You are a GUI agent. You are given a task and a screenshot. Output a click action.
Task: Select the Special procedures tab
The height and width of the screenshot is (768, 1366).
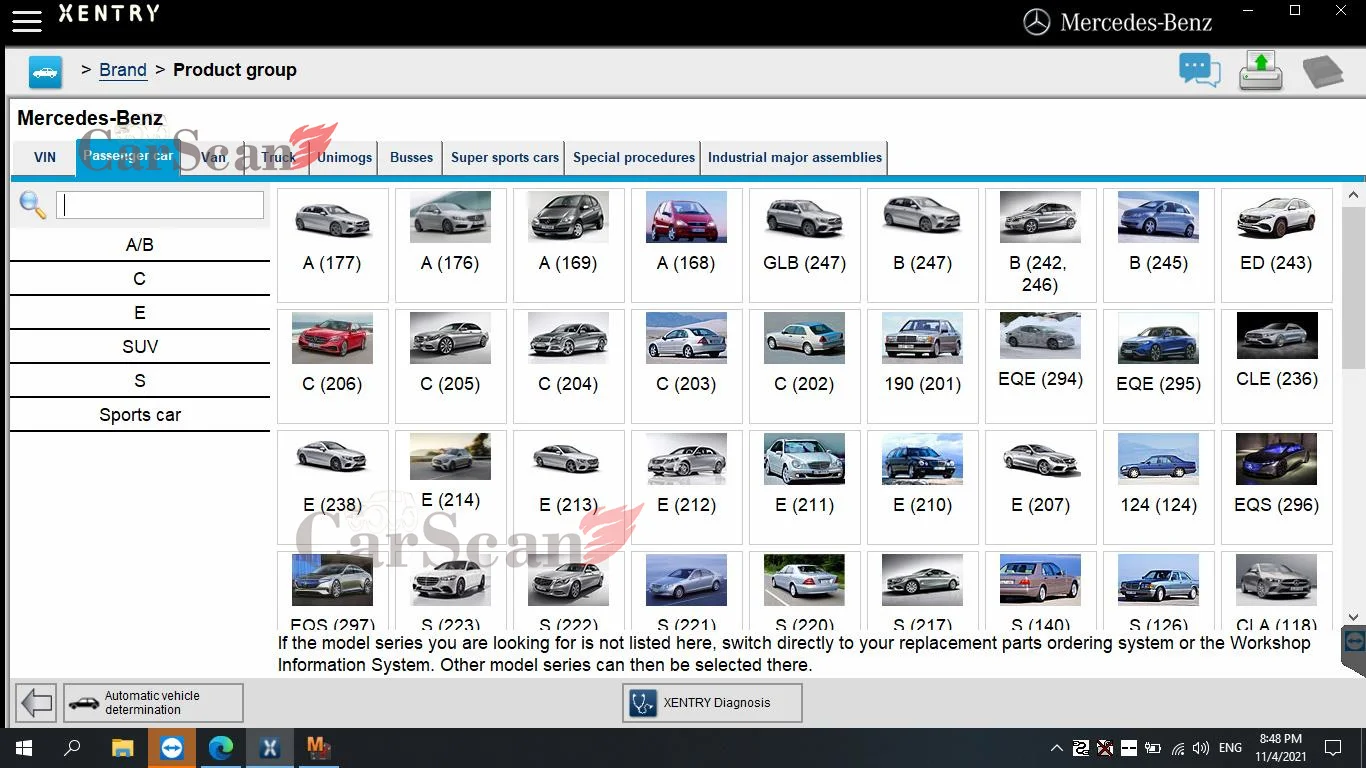(634, 157)
